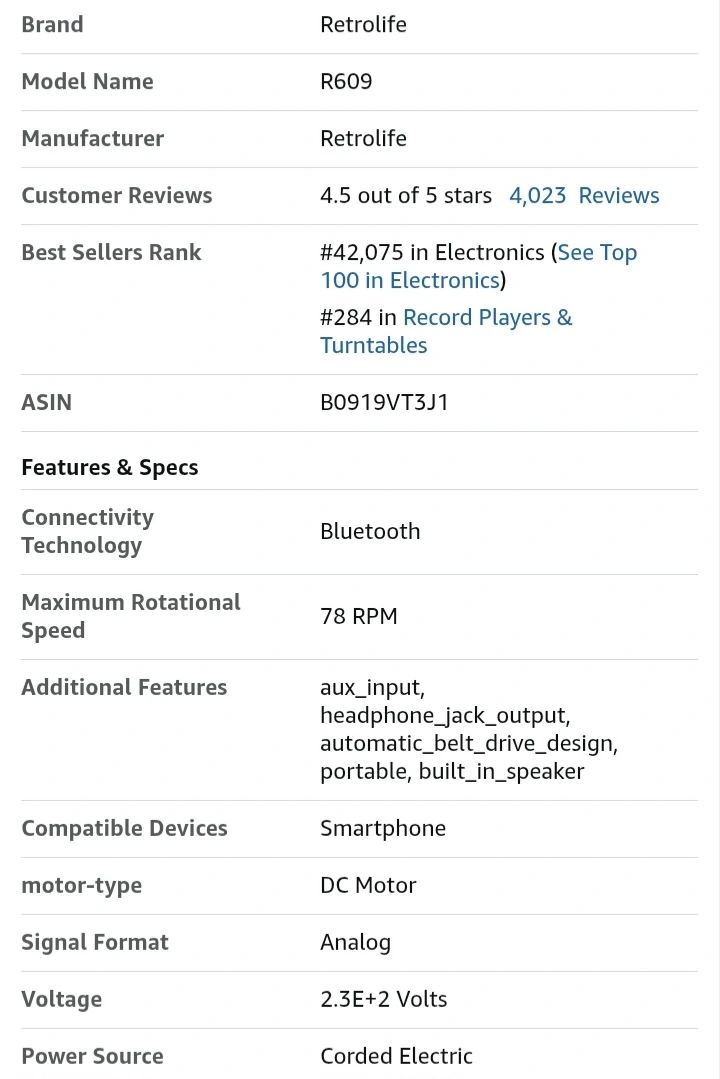Select the 4.5 out of 5 stars text
Screen dimensions: 720x1079
pyautogui.click(x=405, y=195)
